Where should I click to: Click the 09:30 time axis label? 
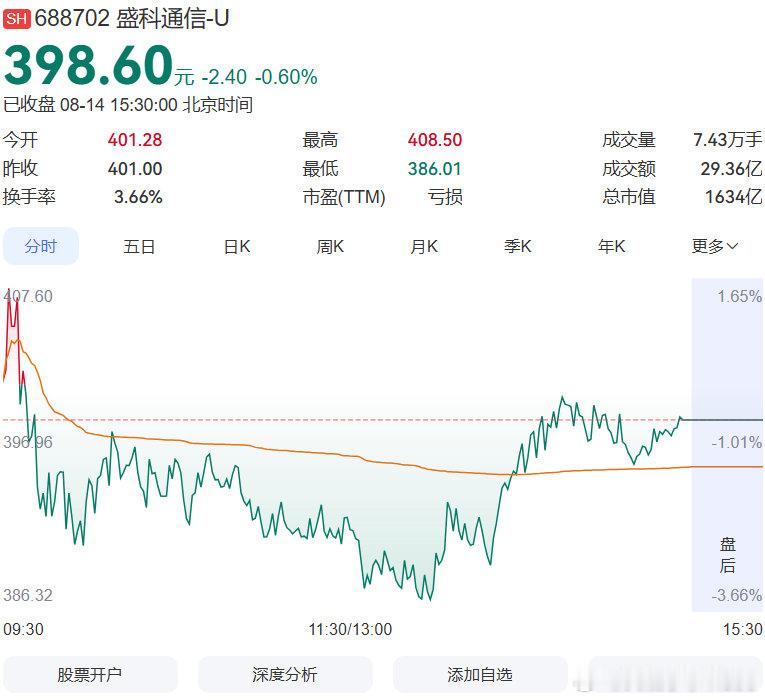(x=23, y=629)
